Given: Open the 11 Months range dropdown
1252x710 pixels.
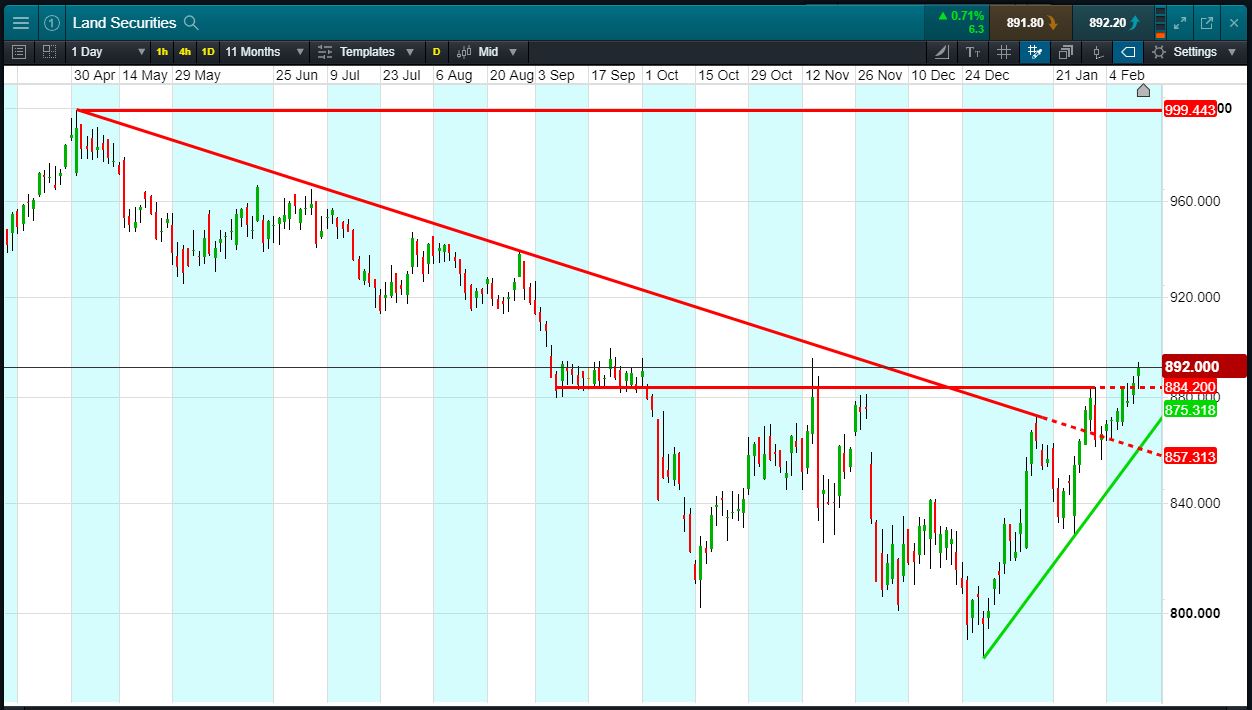Looking at the screenshot, I should pyautogui.click(x=263, y=51).
